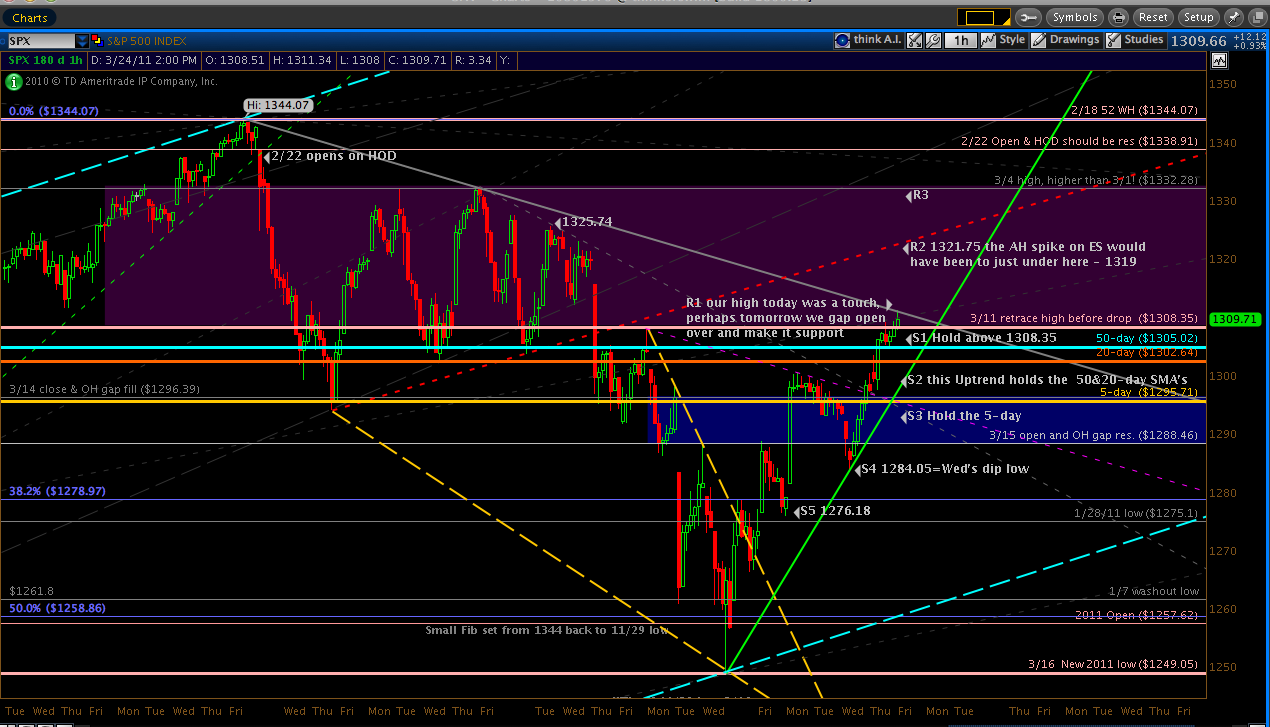The width and height of the screenshot is (1270, 727).
Task: Open the 1h timeframe selector
Action: coord(961,41)
